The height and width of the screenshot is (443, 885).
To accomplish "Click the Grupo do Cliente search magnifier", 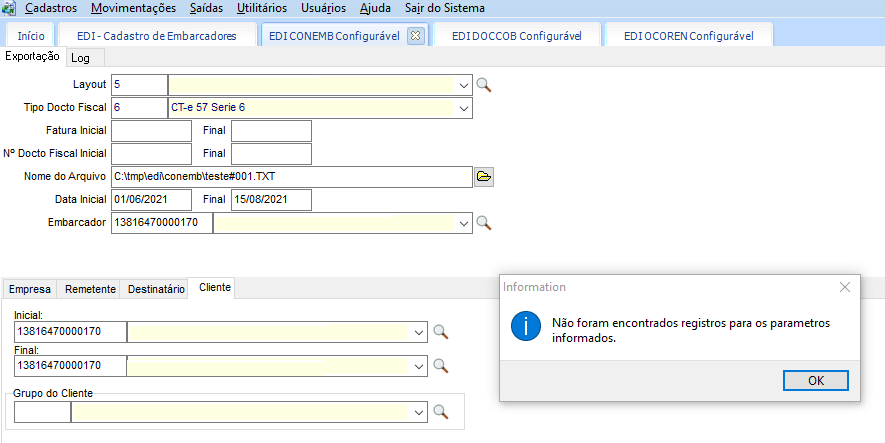I will (x=440, y=411).
